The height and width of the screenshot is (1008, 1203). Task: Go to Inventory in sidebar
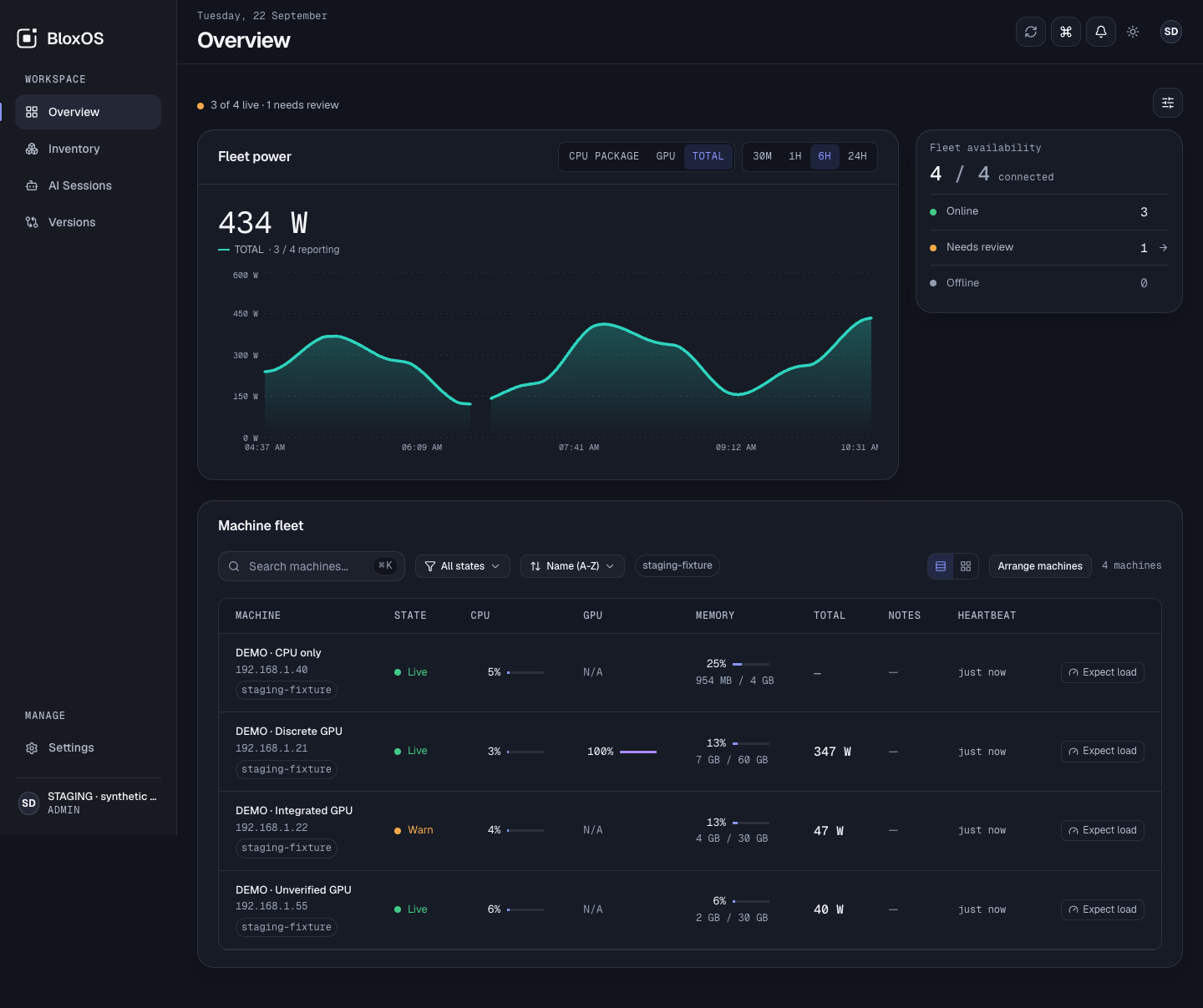[x=88, y=149]
